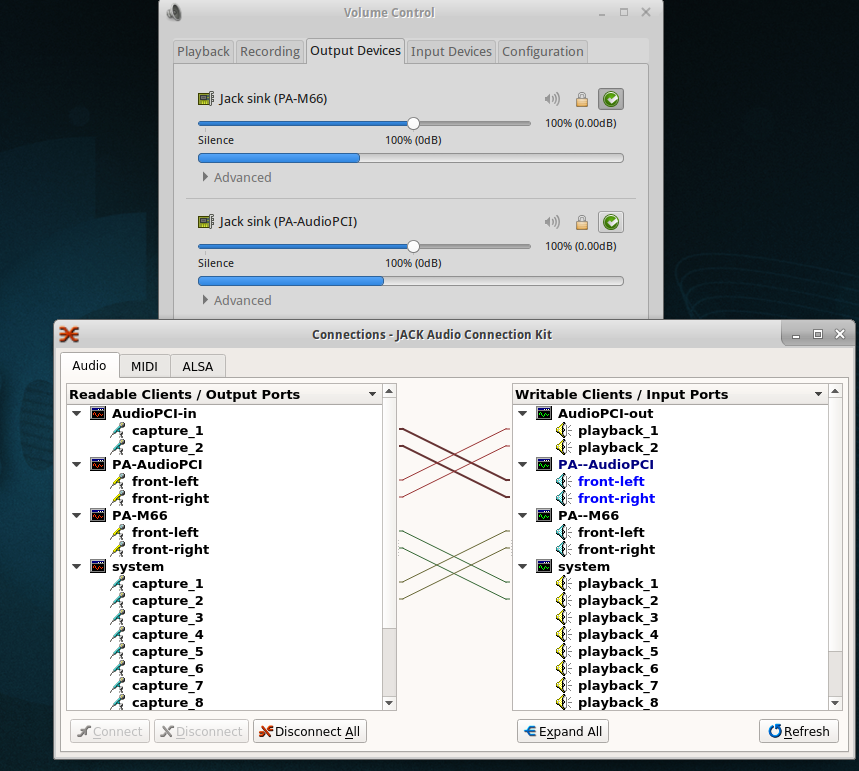859x771 pixels.
Task: Switch to the MIDI tab in Connections
Action: 144,367
